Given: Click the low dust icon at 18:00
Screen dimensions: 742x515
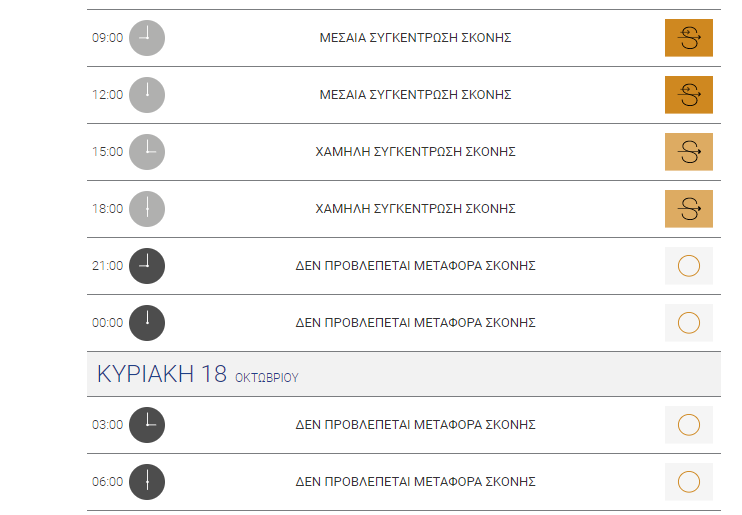Looking at the screenshot, I should [x=689, y=209].
